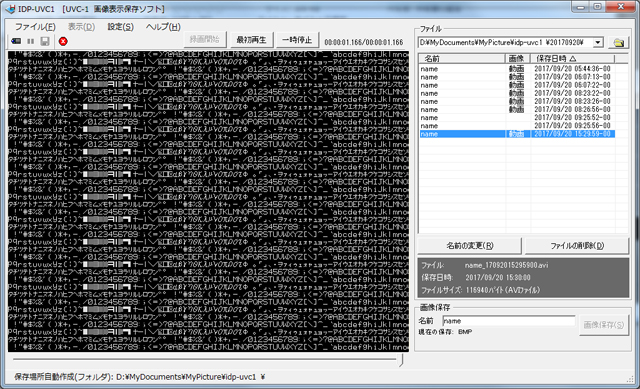This screenshot has height=389, width=640.
Task: Click the 最初再生 button
Action: tap(251, 40)
